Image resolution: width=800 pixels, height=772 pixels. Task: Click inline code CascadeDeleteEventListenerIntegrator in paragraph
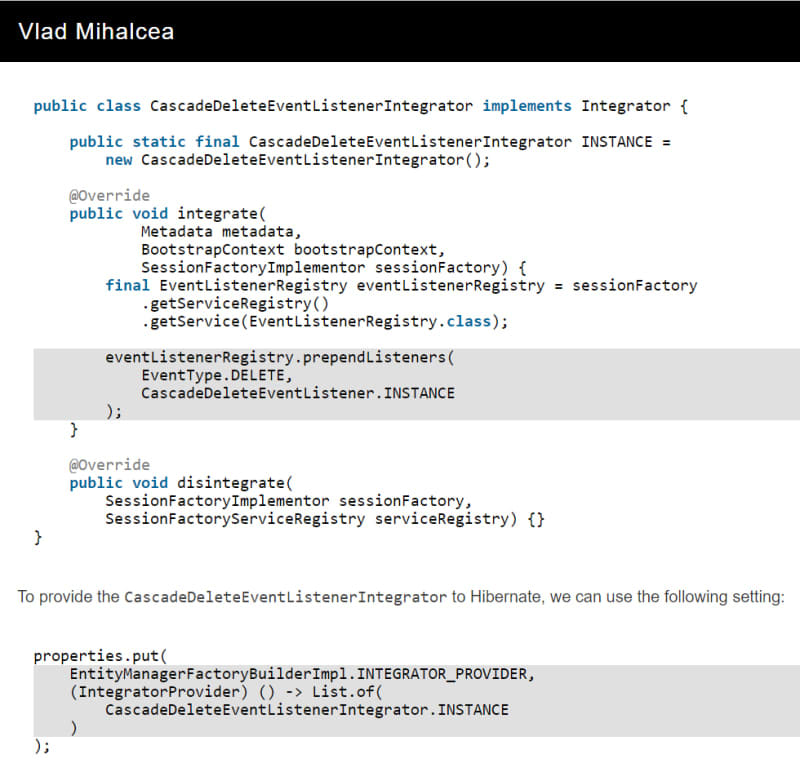pyautogui.click(x=285, y=597)
